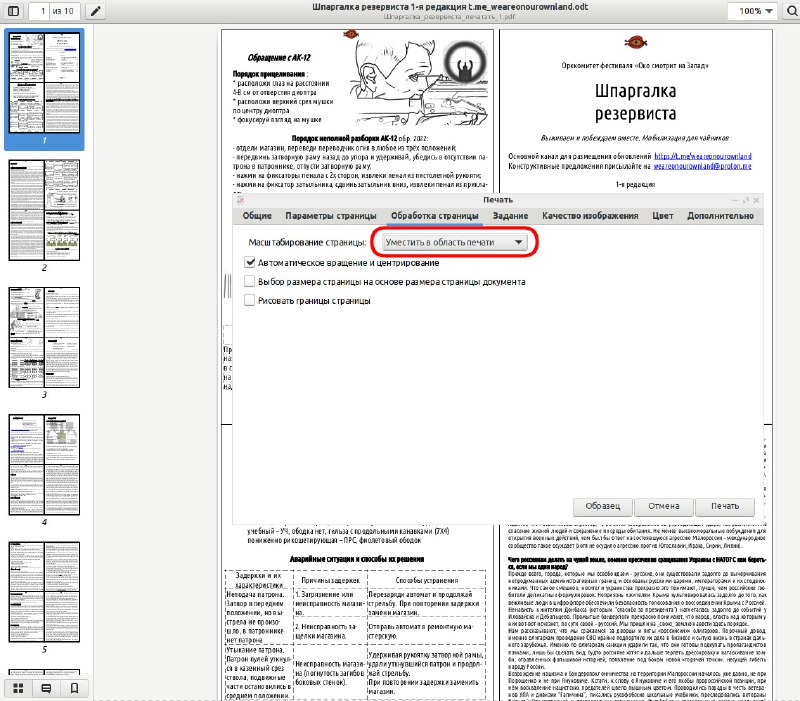Click 'Отмена' to cancel printing
The width and height of the screenshot is (800, 701).
(x=664, y=506)
